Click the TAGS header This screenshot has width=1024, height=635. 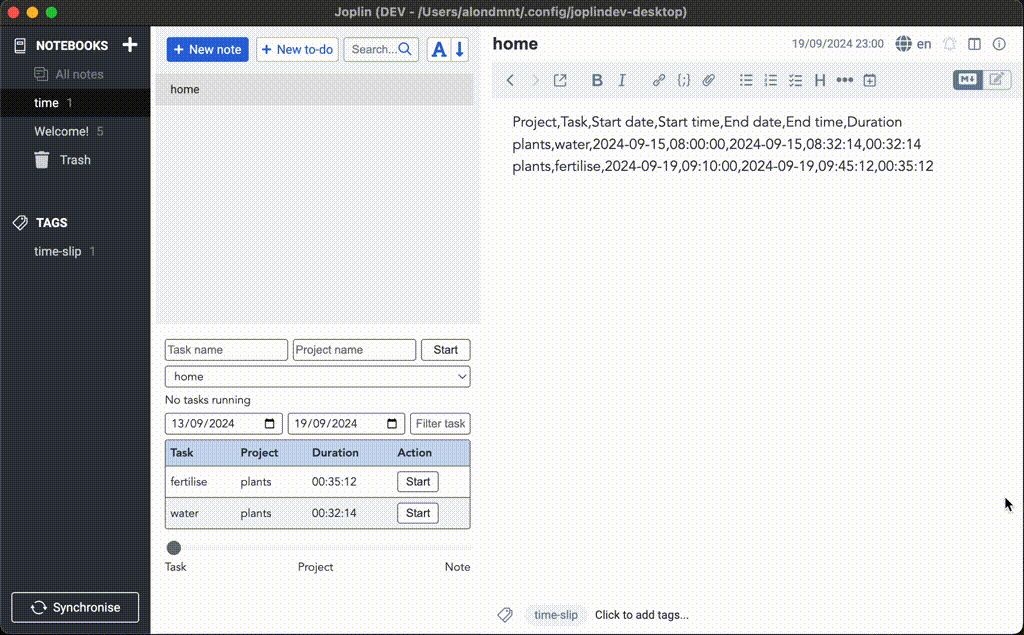pos(52,223)
